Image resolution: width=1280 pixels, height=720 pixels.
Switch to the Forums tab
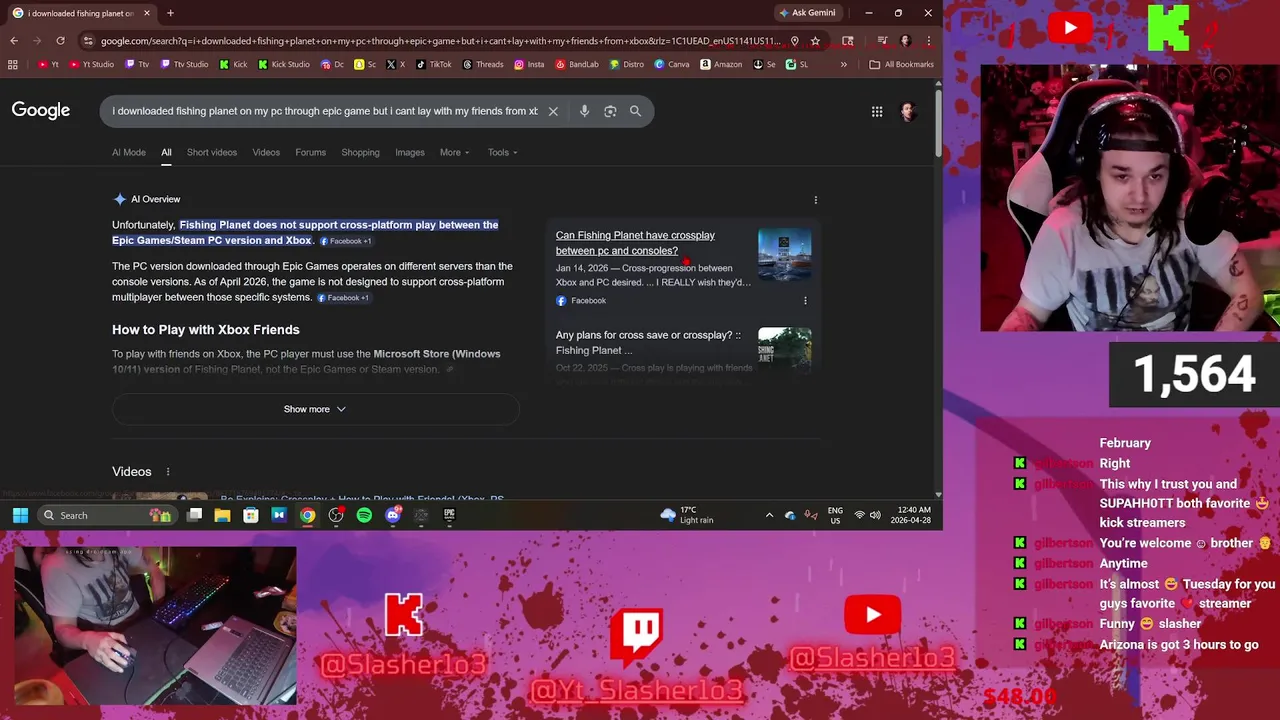pos(310,152)
